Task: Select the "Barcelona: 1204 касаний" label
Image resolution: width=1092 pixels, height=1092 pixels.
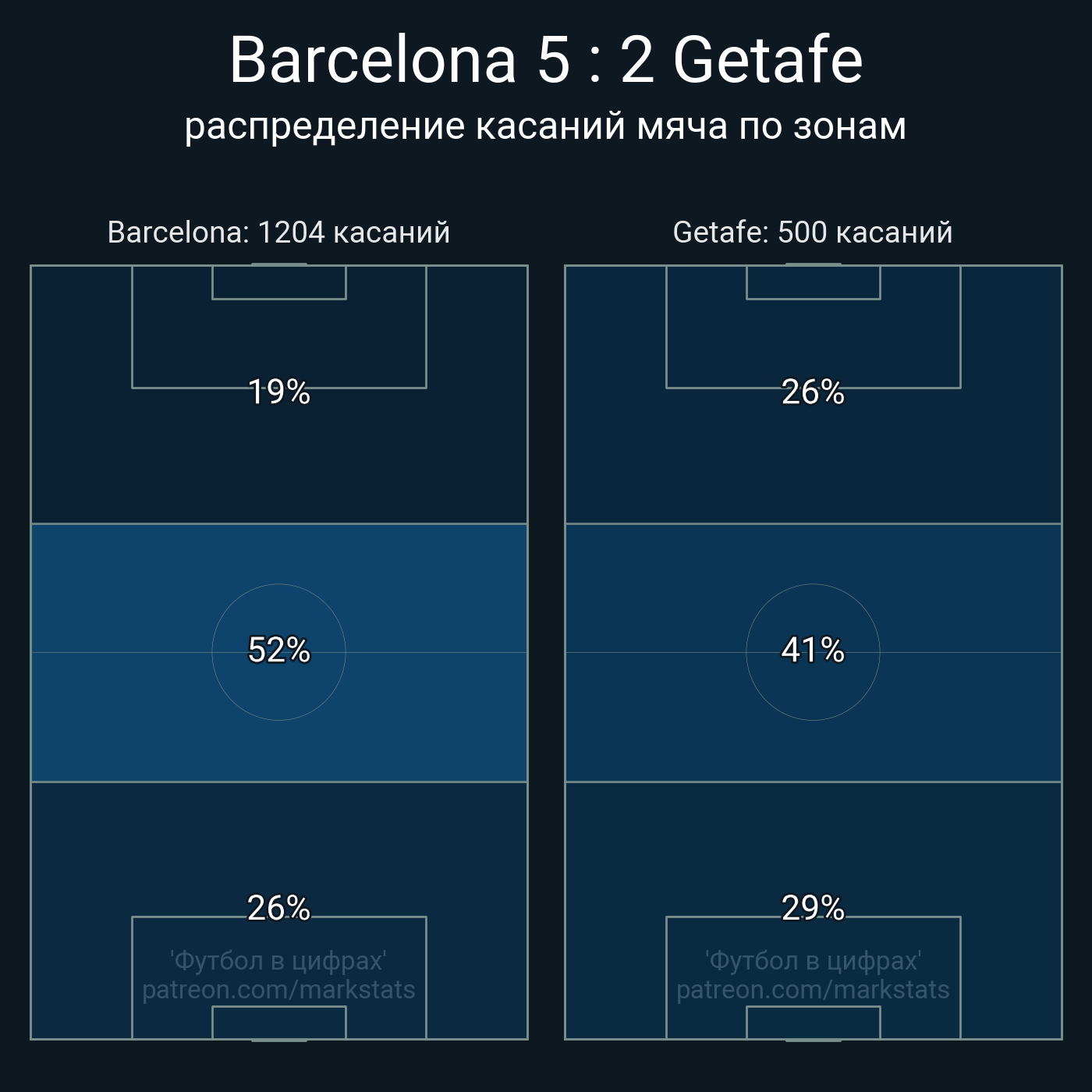Action: click(x=278, y=232)
